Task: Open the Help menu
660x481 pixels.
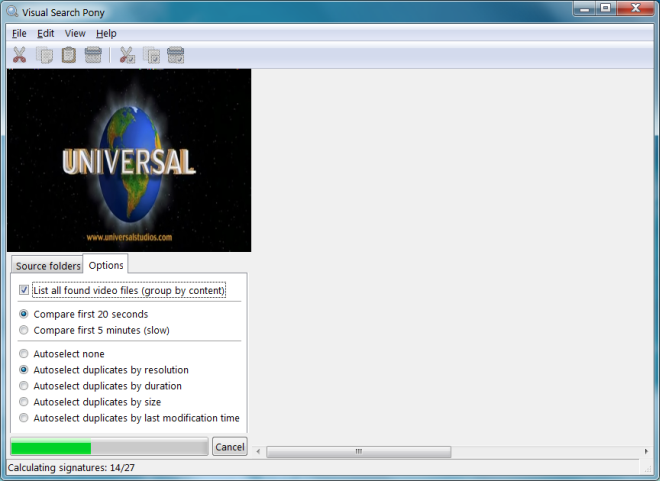Action: point(106,33)
